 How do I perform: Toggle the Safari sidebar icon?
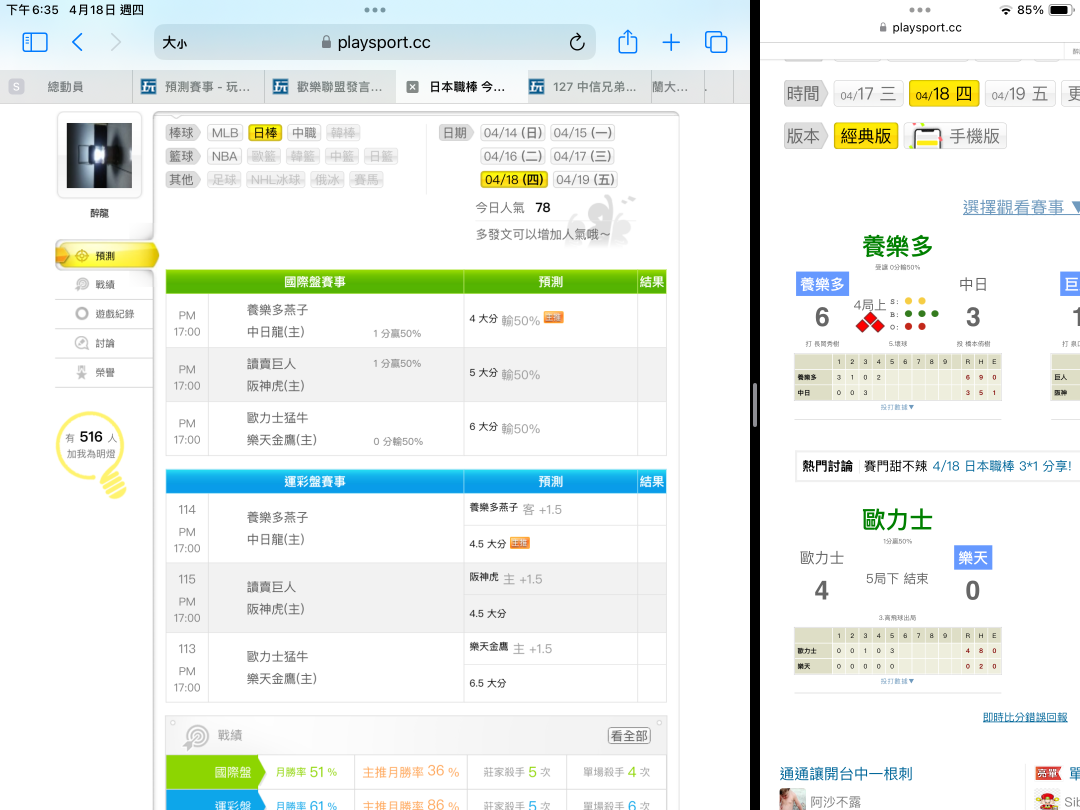click(34, 43)
